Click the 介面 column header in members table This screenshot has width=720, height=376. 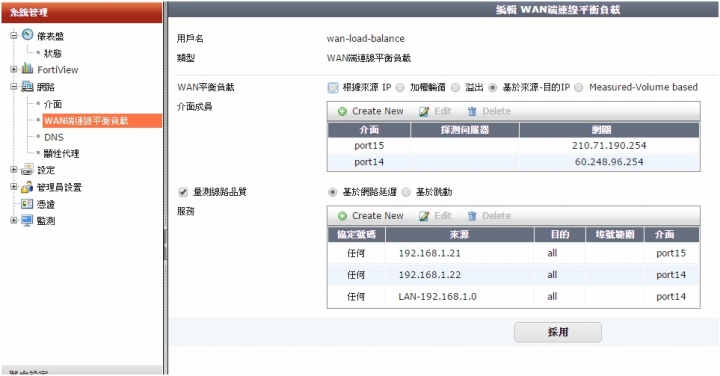pyautogui.click(x=369, y=130)
